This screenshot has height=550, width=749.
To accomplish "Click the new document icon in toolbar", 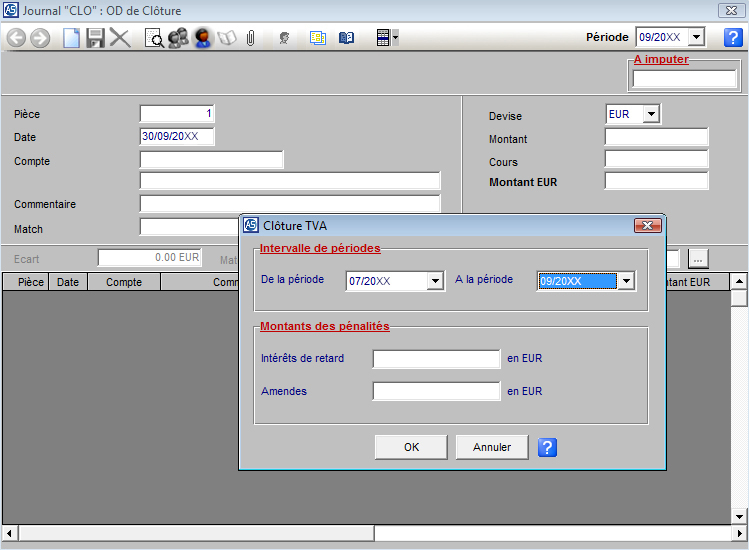I will 72,38.
